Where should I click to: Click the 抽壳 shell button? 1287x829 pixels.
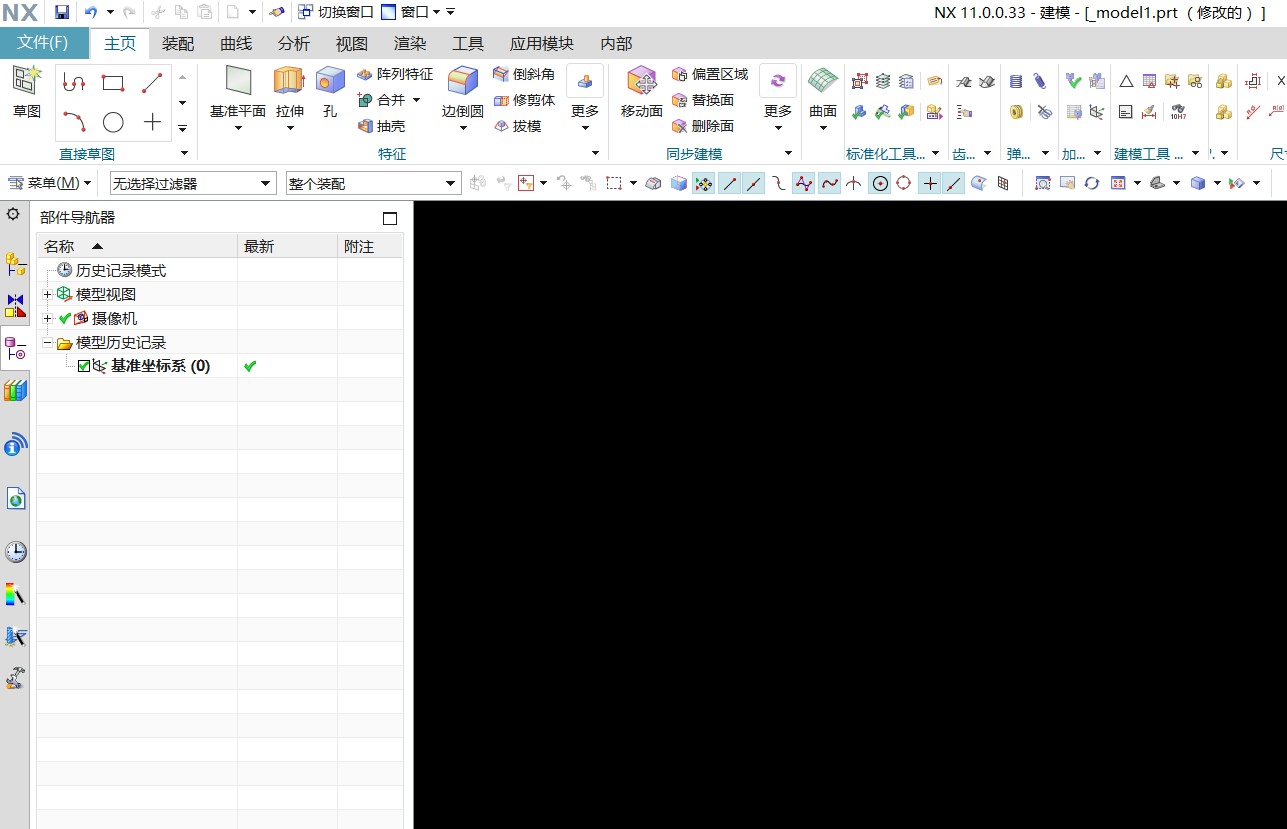pos(381,126)
